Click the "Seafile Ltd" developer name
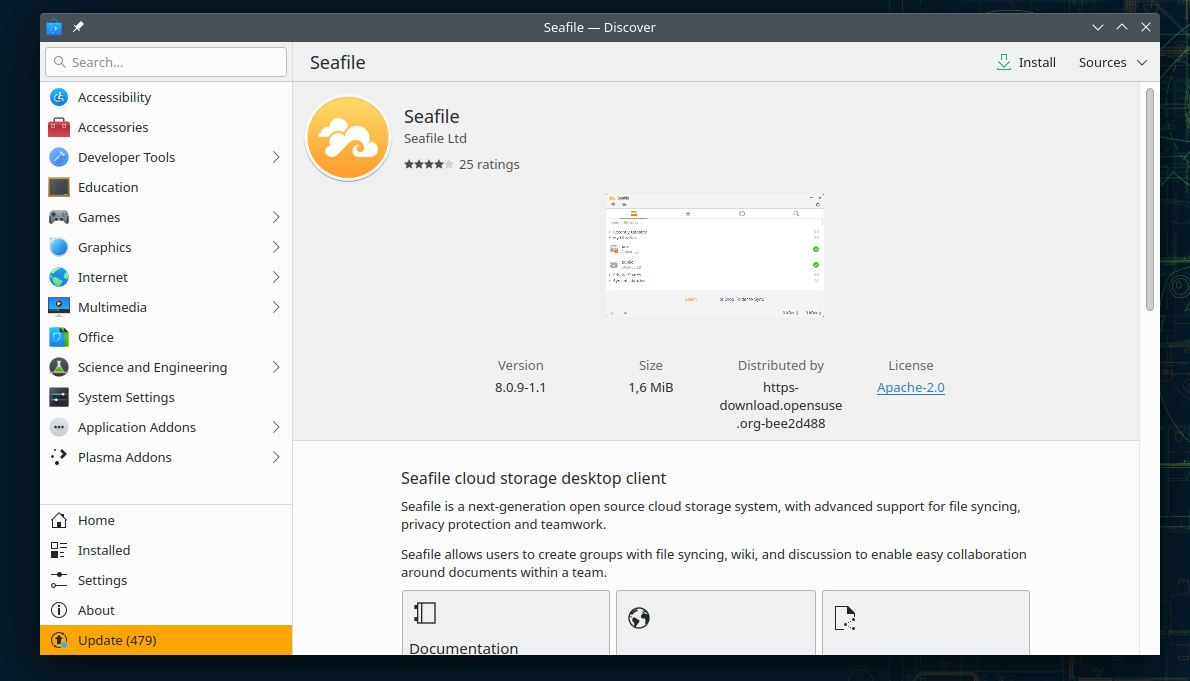 (x=436, y=138)
